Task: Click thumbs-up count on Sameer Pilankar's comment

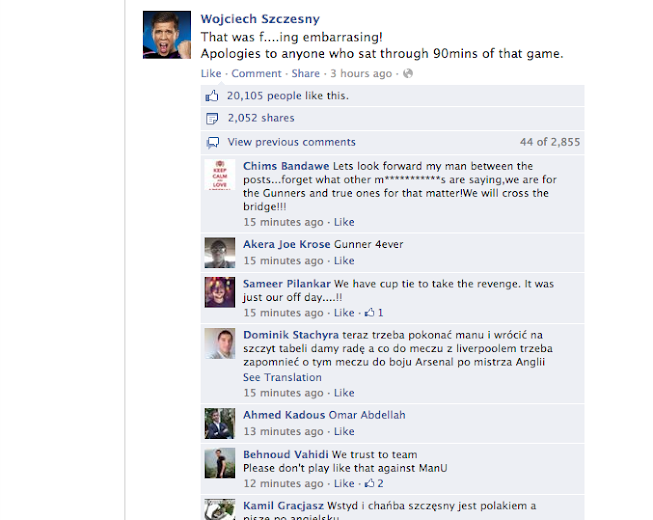Action: click(374, 313)
